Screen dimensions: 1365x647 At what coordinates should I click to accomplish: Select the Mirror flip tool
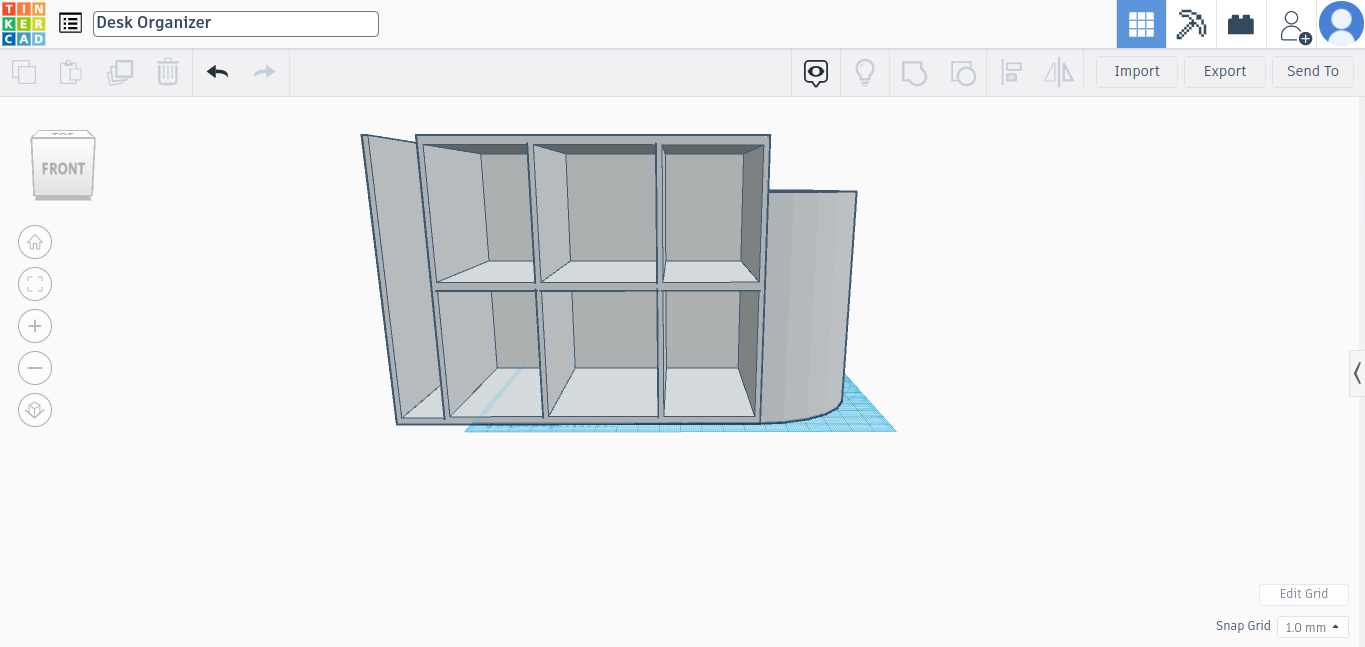point(1059,71)
